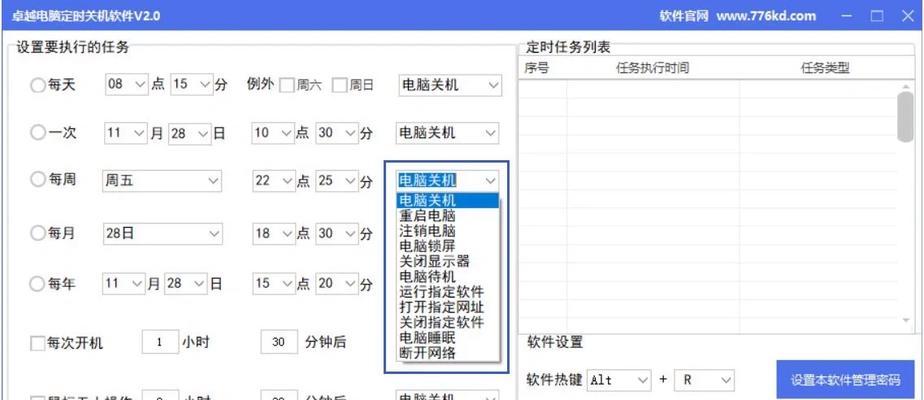The height and width of the screenshot is (400, 924).
Task: Open the 11 month dropdown in 每年 row
Action: [124, 284]
